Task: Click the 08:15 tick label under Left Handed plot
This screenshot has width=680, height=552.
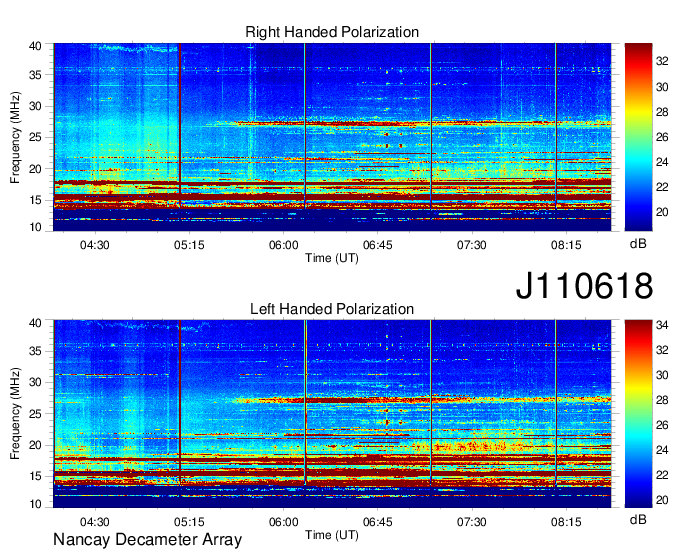Action: pos(566,522)
